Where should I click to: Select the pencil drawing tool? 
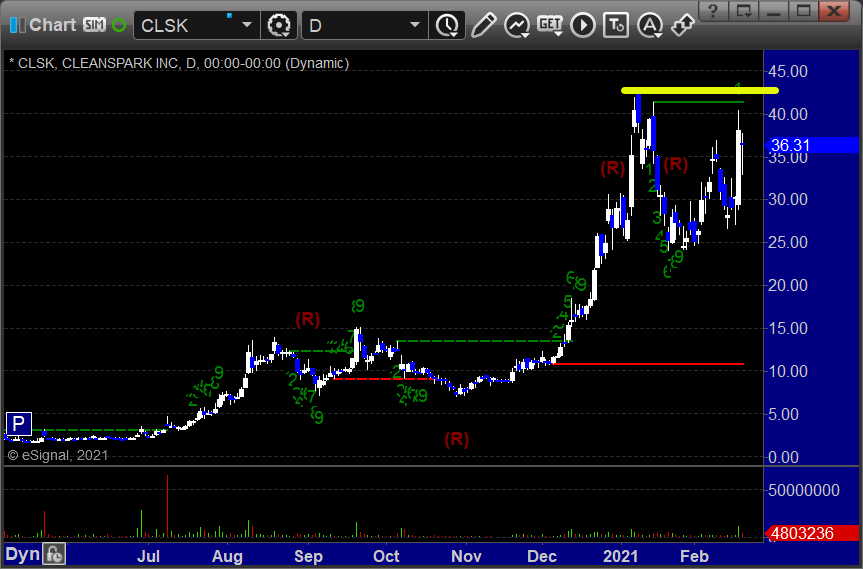tap(483, 25)
